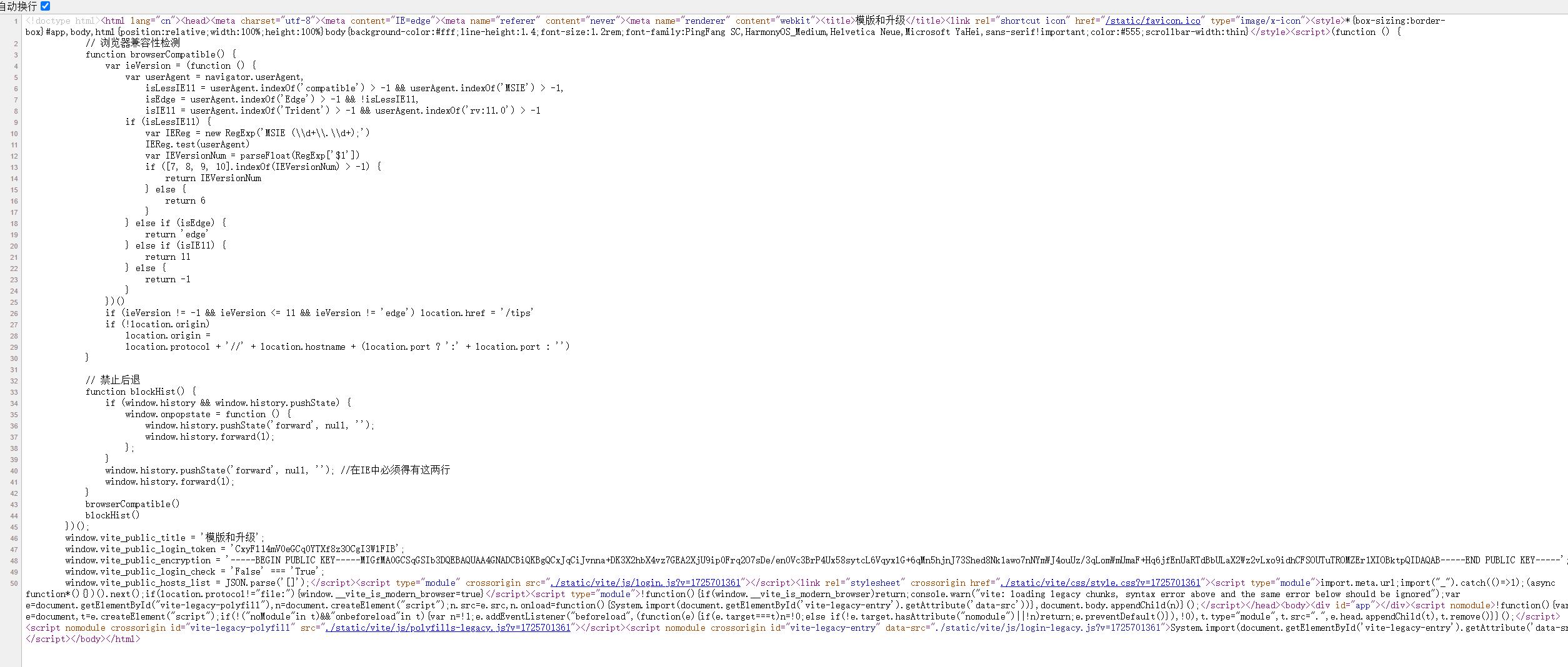Screen dimensions: 1568x667
Task: Click the comment // 浏览器兼容性检测
Action: (132, 43)
